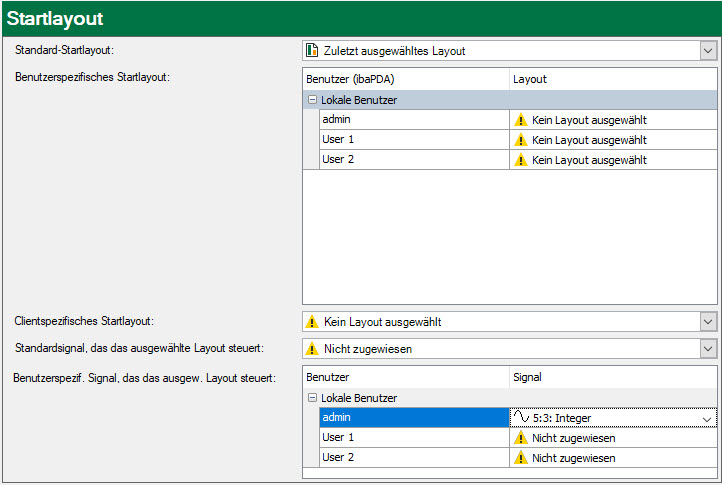Image resolution: width=722 pixels, height=485 pixels.
Task: Click warning icon in Clientspezifisches Startlayout field
Action: pyautogui.click(x=312, y=323)
